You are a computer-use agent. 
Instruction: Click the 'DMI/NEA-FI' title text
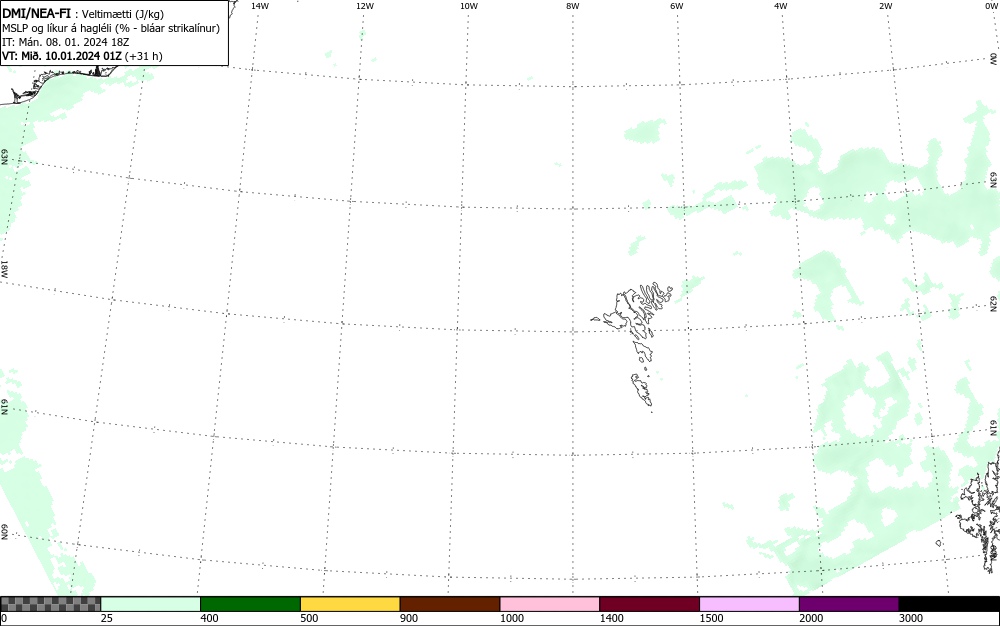[36, 13]
